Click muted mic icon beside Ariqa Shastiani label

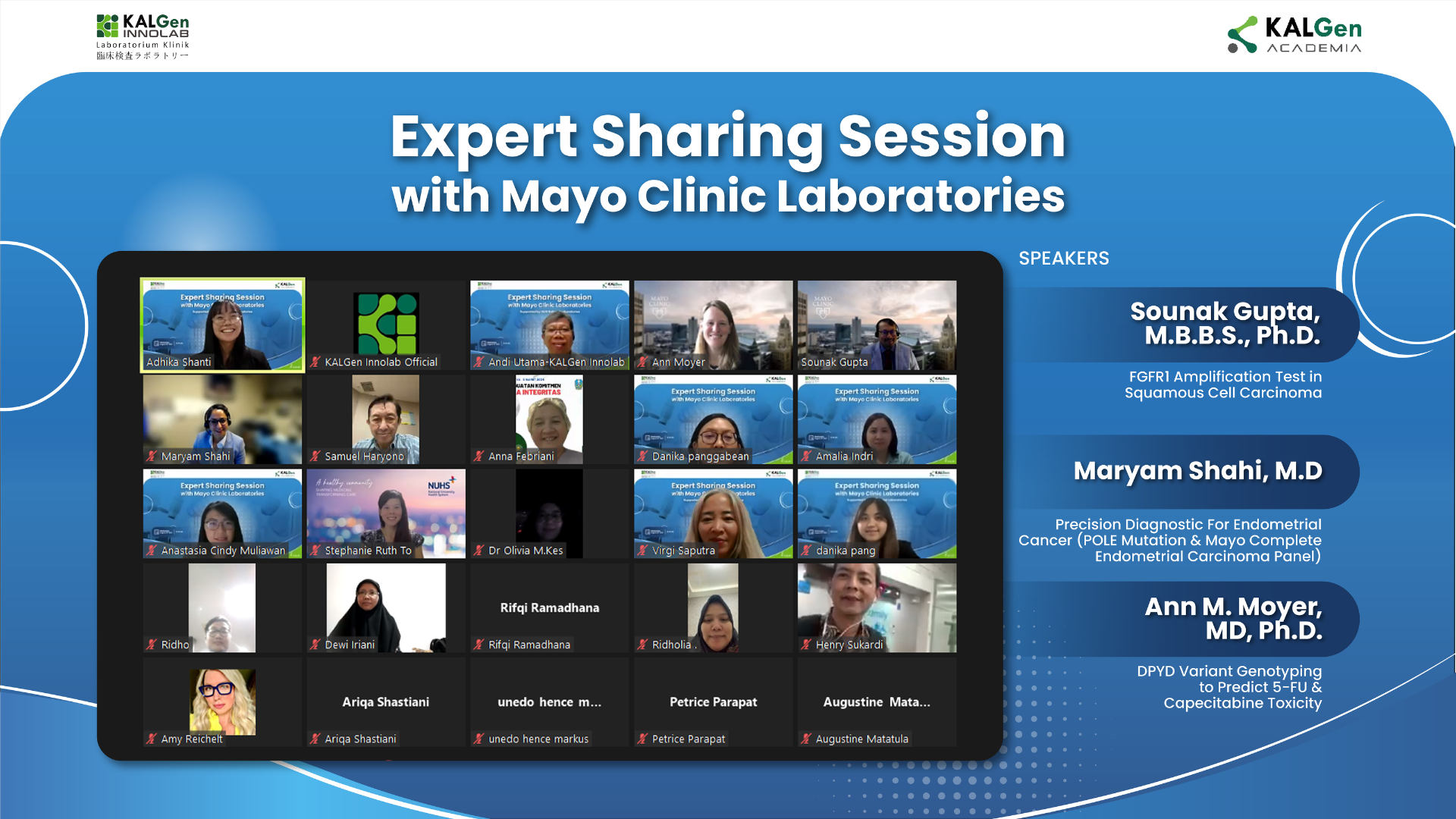pos(315,738)
